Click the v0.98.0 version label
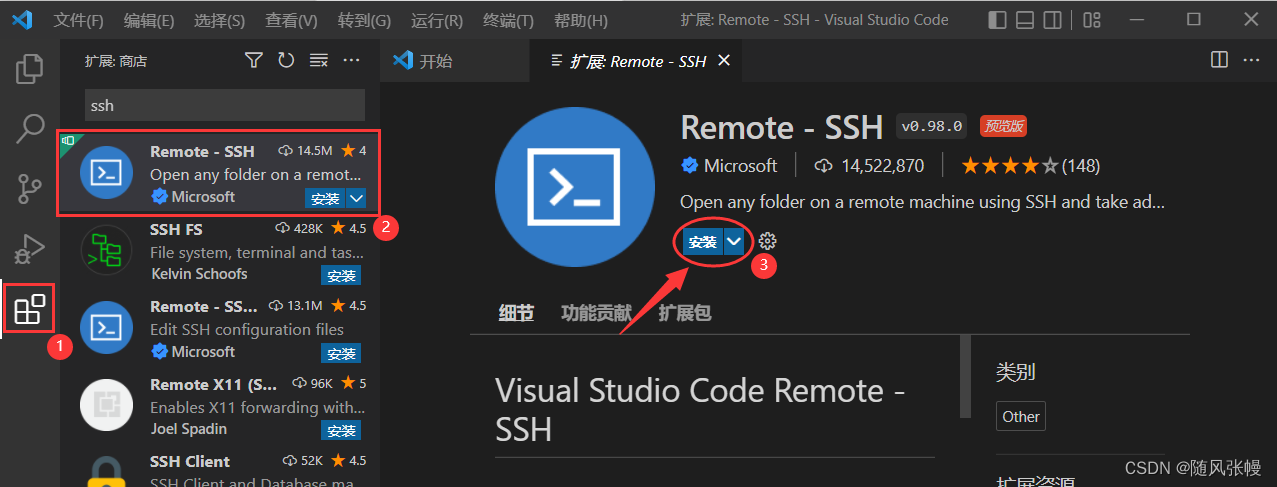 point(932,126)
